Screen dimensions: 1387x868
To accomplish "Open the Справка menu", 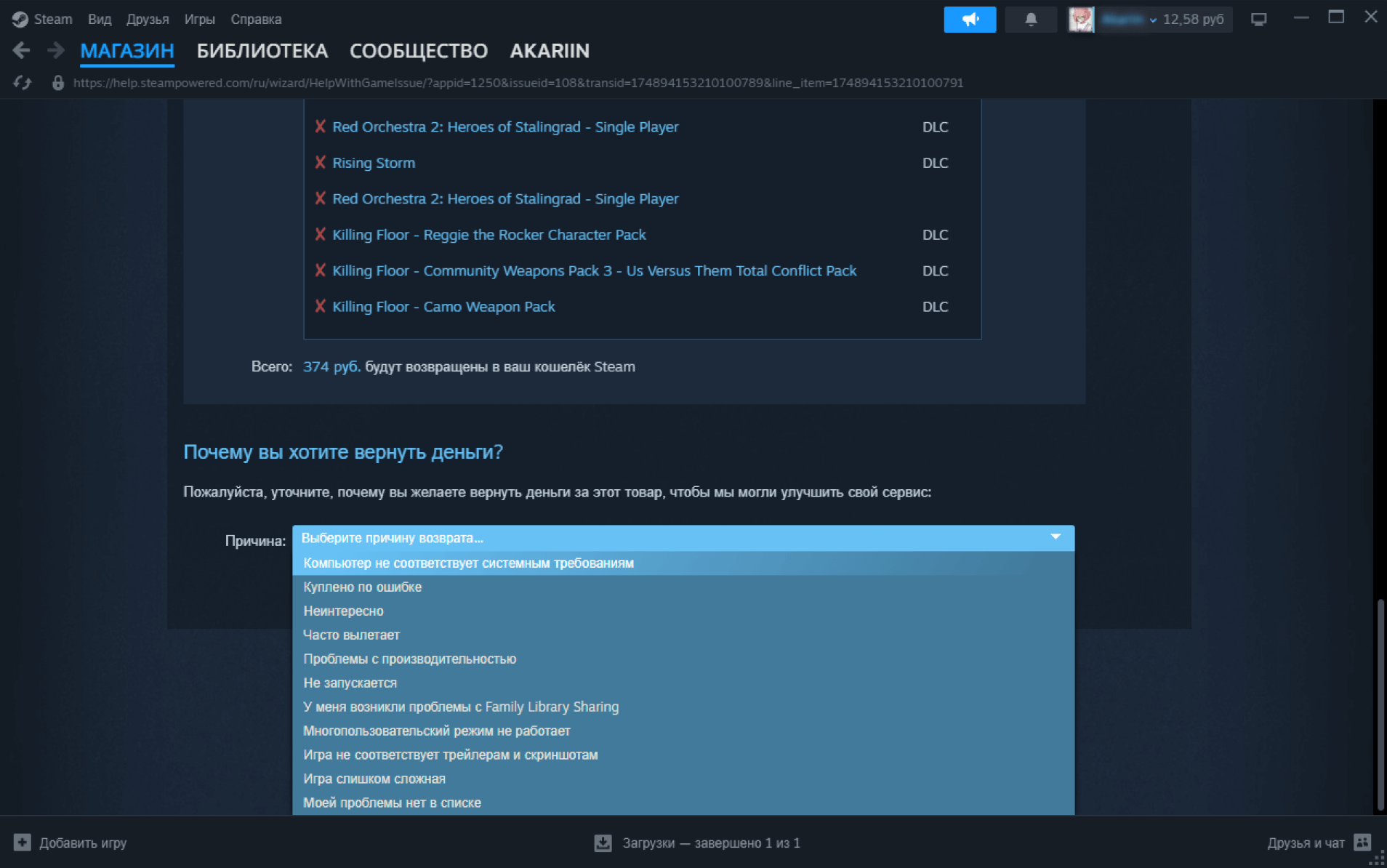I will point(256,20).
